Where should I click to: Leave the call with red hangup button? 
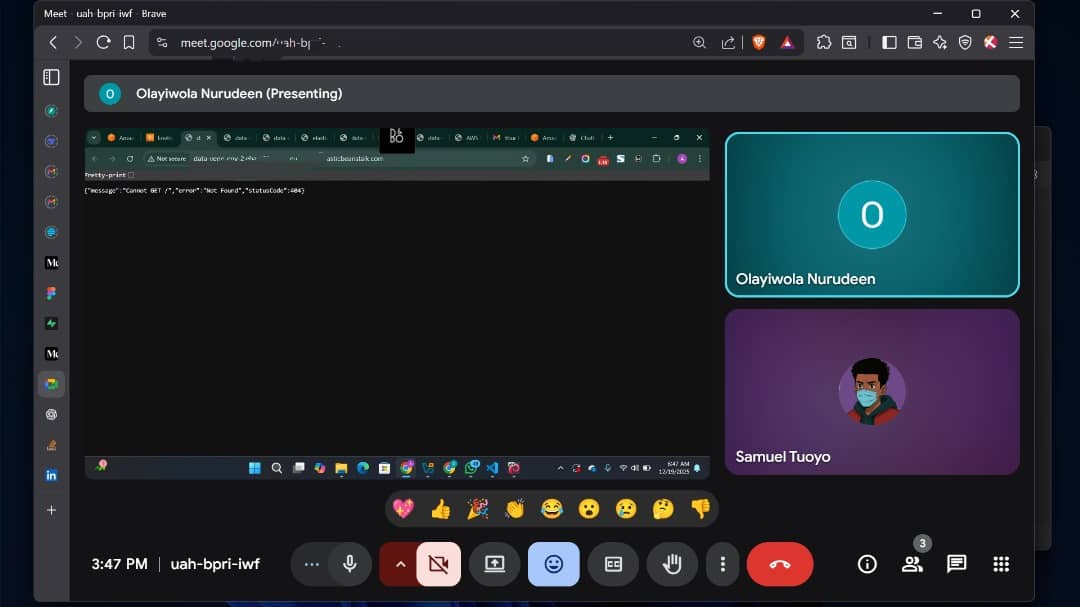780,564
